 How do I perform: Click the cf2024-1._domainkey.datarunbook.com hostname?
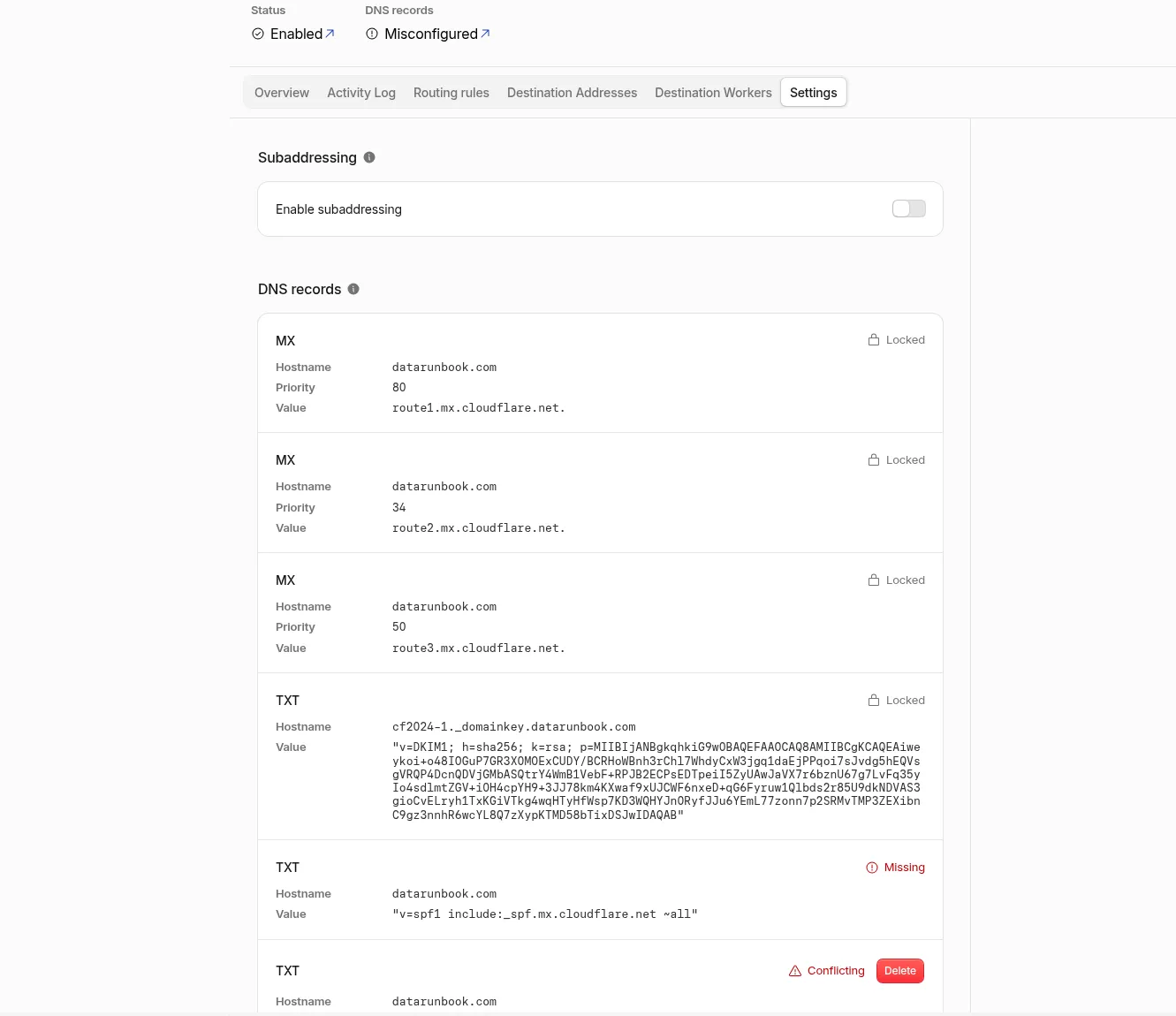coord(514,727)
